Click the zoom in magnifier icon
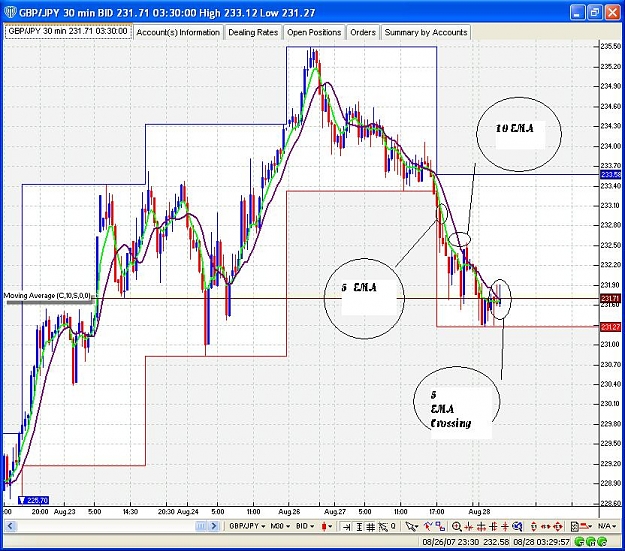This screenshot has height=551, width=625. [456, 527]
